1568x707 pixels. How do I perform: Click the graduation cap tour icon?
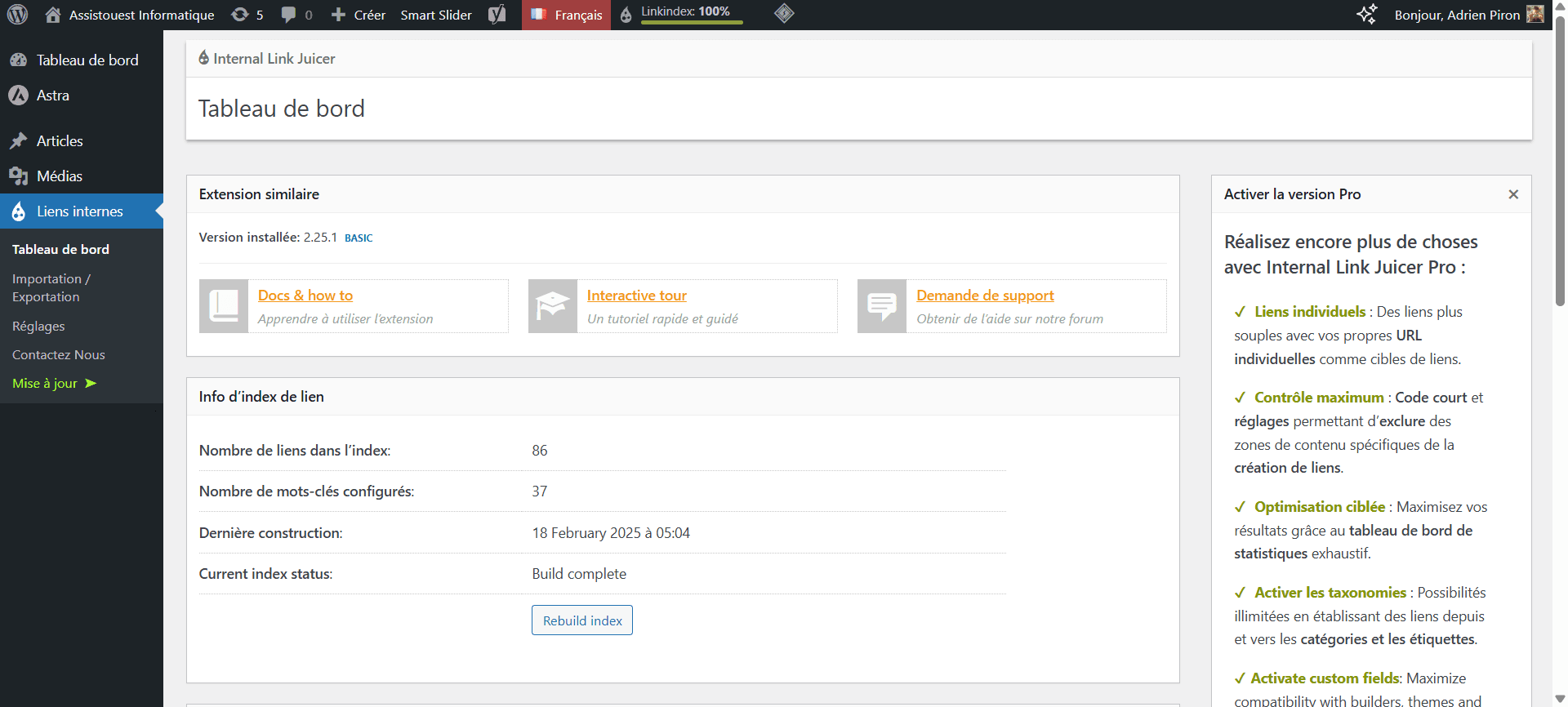(553, 306)
